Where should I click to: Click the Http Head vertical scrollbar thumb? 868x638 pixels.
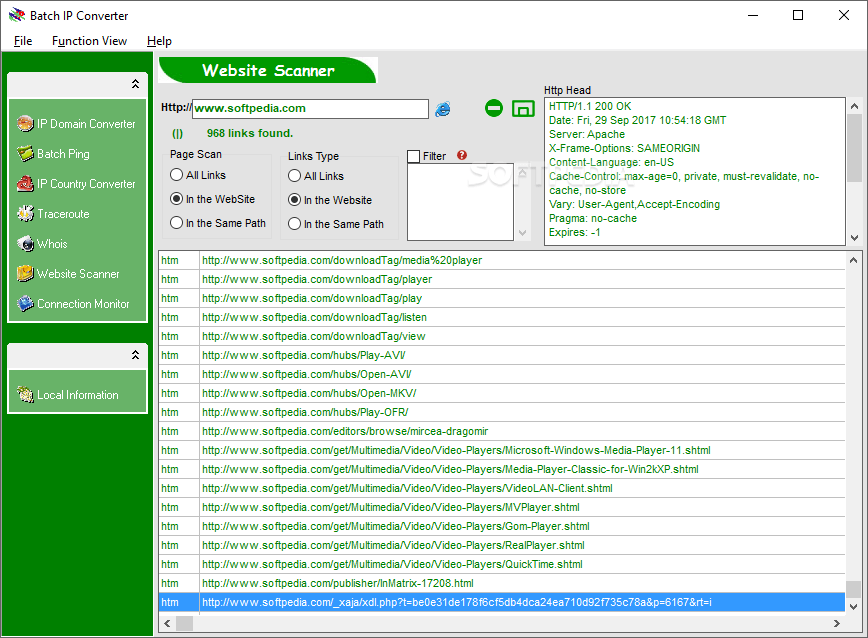(854, 148)
